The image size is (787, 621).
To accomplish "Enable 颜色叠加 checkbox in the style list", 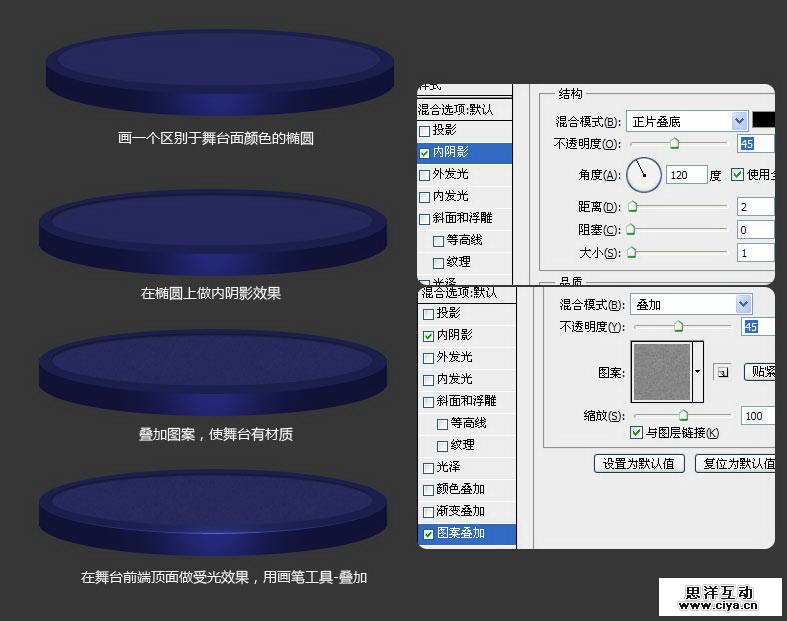I will (x=428, y=490).
